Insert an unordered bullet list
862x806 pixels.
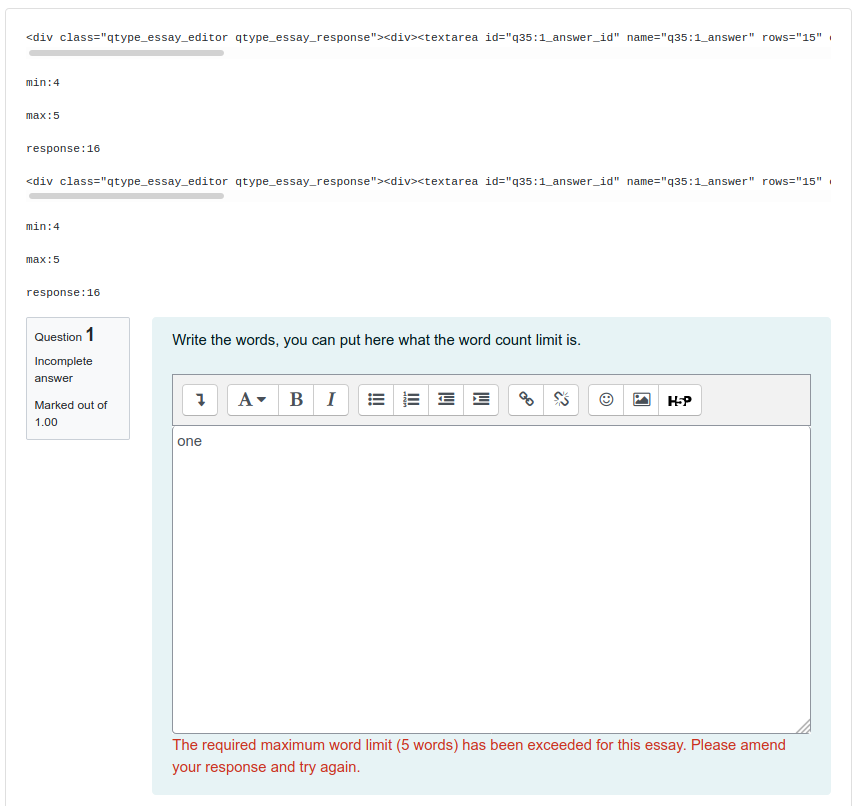(x=376, y=400)
